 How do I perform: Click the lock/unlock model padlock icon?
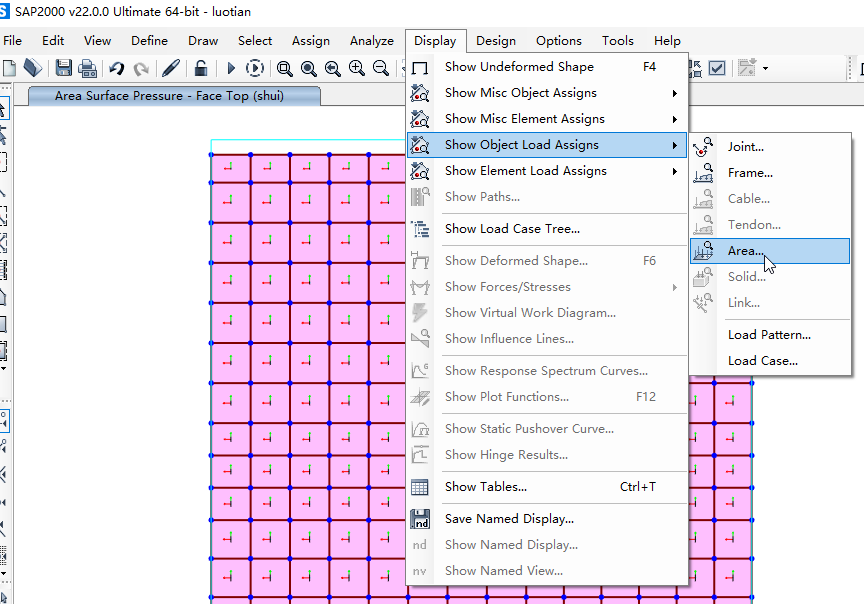[201, 68]
